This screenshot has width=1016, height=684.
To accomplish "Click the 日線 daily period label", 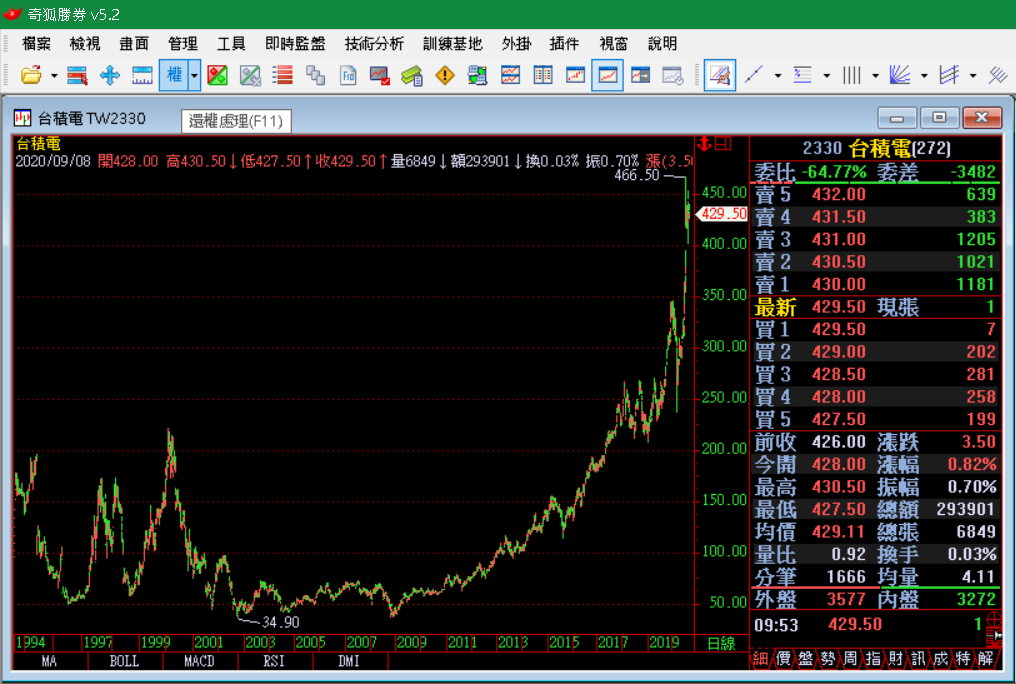I will (x=721, y=642).
